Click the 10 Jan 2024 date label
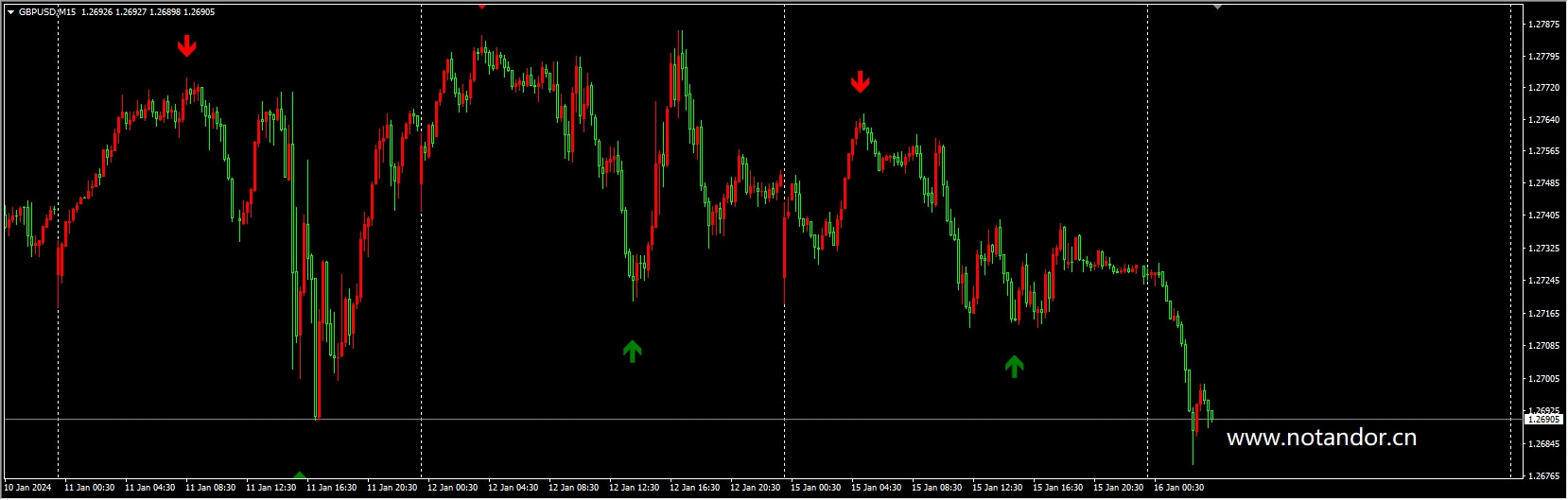 [x=27, y=488]
